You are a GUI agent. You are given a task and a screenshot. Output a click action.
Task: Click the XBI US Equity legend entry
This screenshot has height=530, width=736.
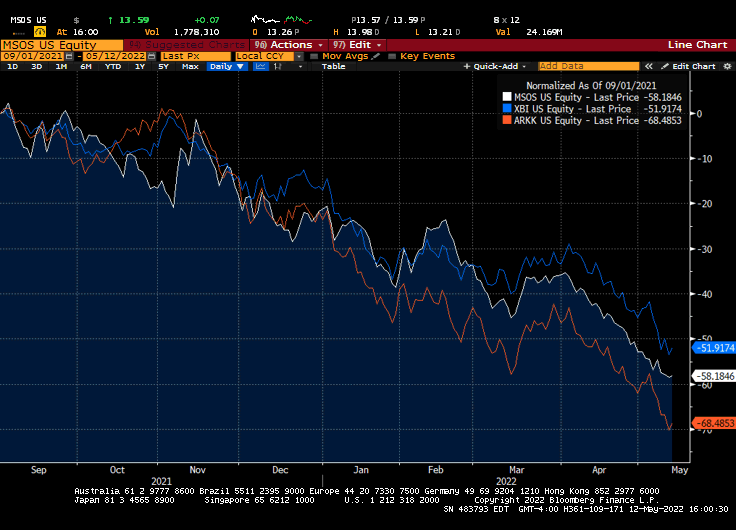(x=592, y=108)
